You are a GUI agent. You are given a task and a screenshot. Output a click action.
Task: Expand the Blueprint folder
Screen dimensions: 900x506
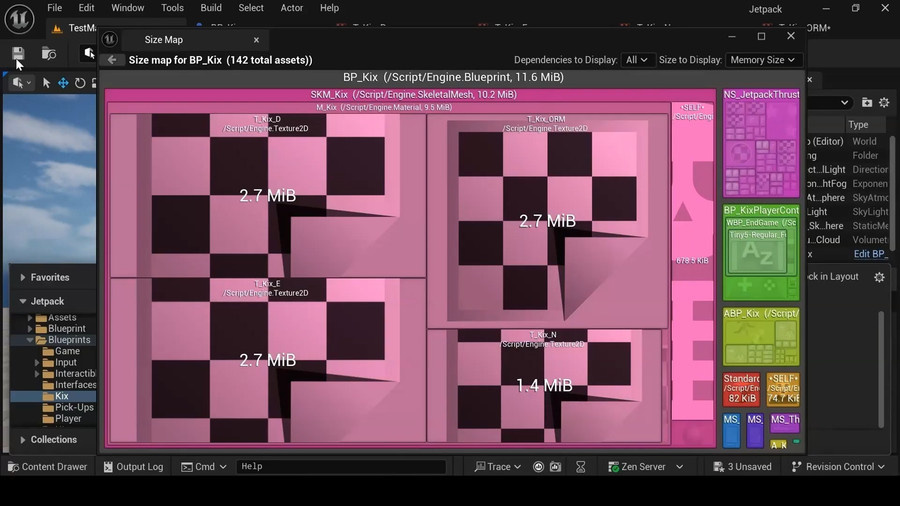(x=30, y=329)
